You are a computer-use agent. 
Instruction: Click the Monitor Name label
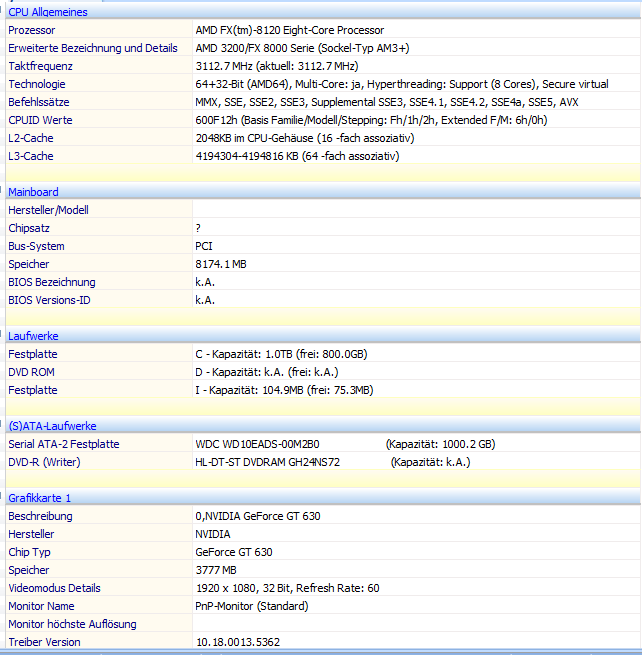pos(41,606)
